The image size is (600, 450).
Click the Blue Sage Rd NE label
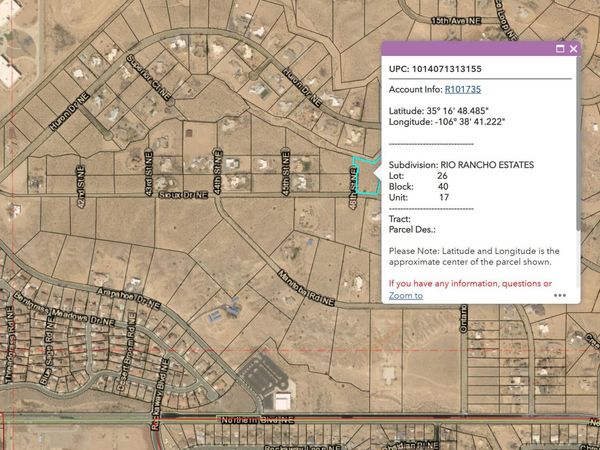(x=48, y=350)
